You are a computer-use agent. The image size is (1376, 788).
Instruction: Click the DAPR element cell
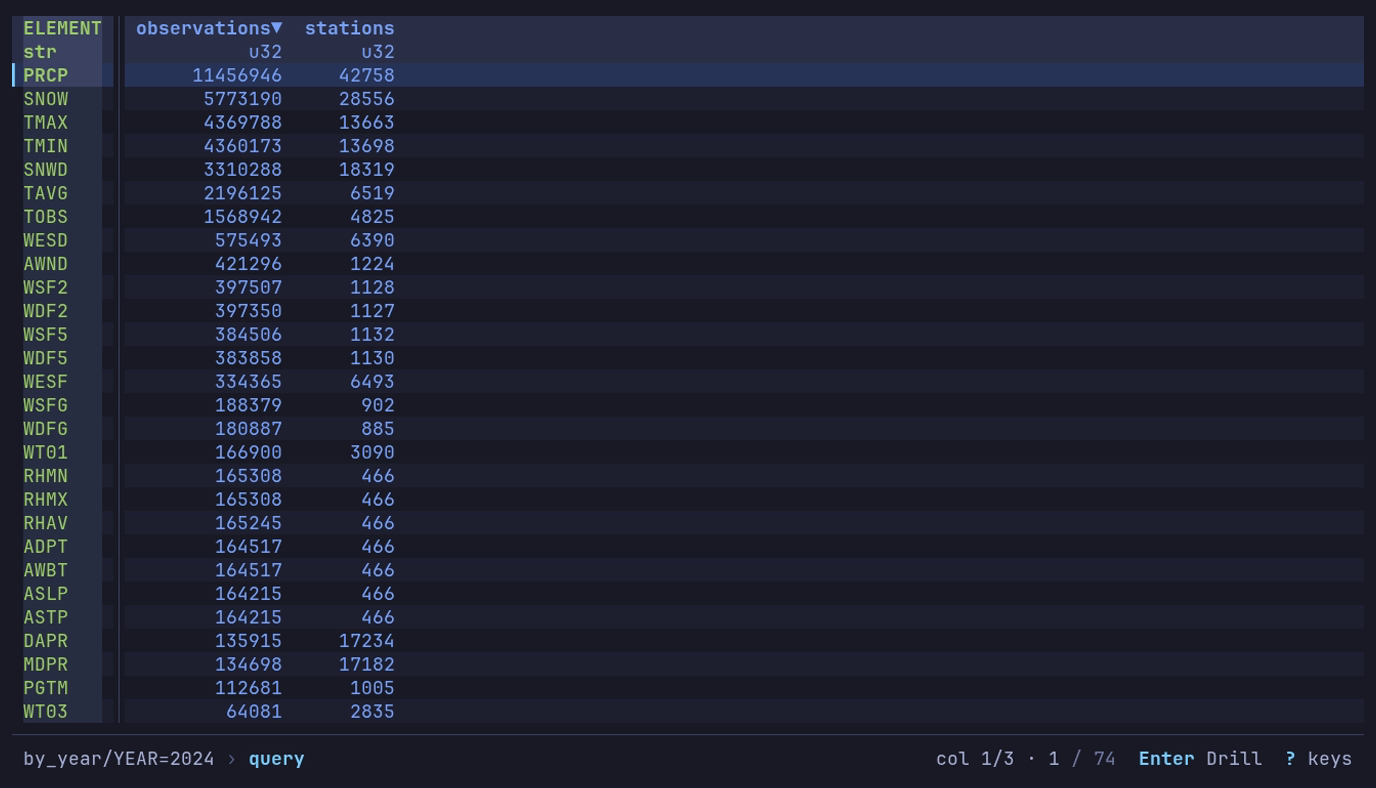[46, 641]
